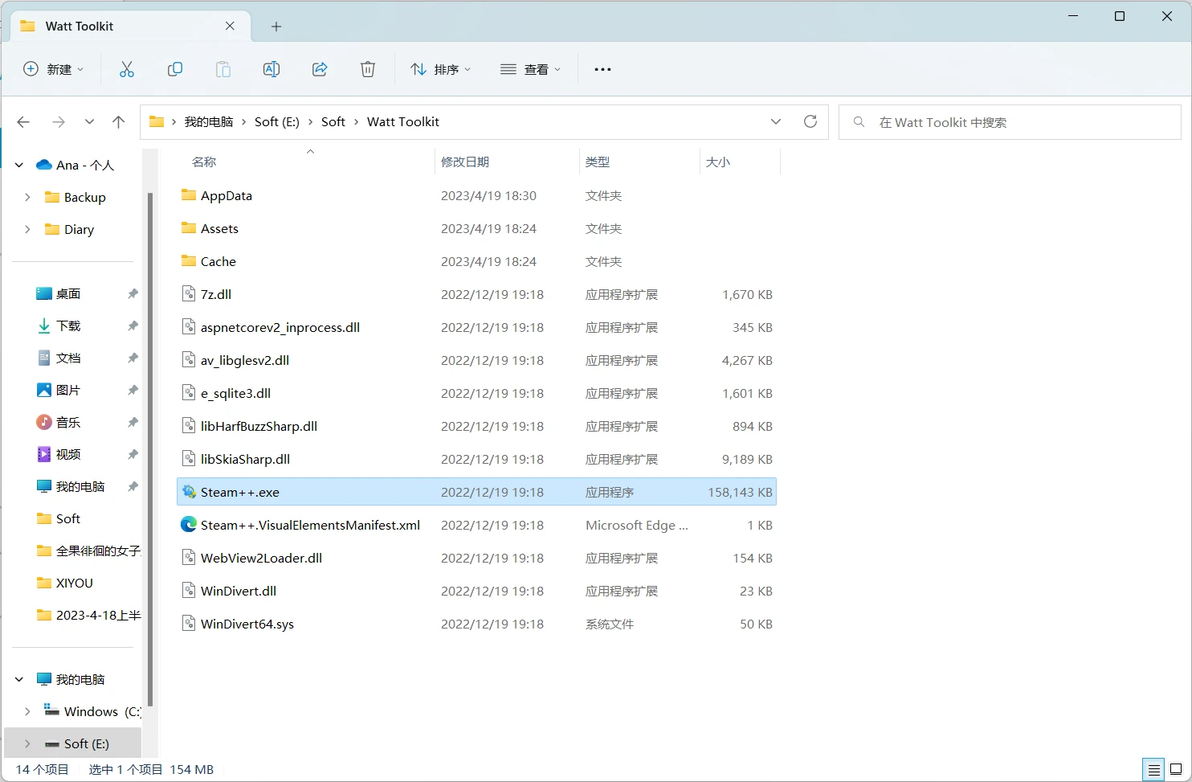Expand Soft (E:) drive node in tree
The width and height of the screenshot is (1192, 782).
pyautogui.click(x=27, y=743)
